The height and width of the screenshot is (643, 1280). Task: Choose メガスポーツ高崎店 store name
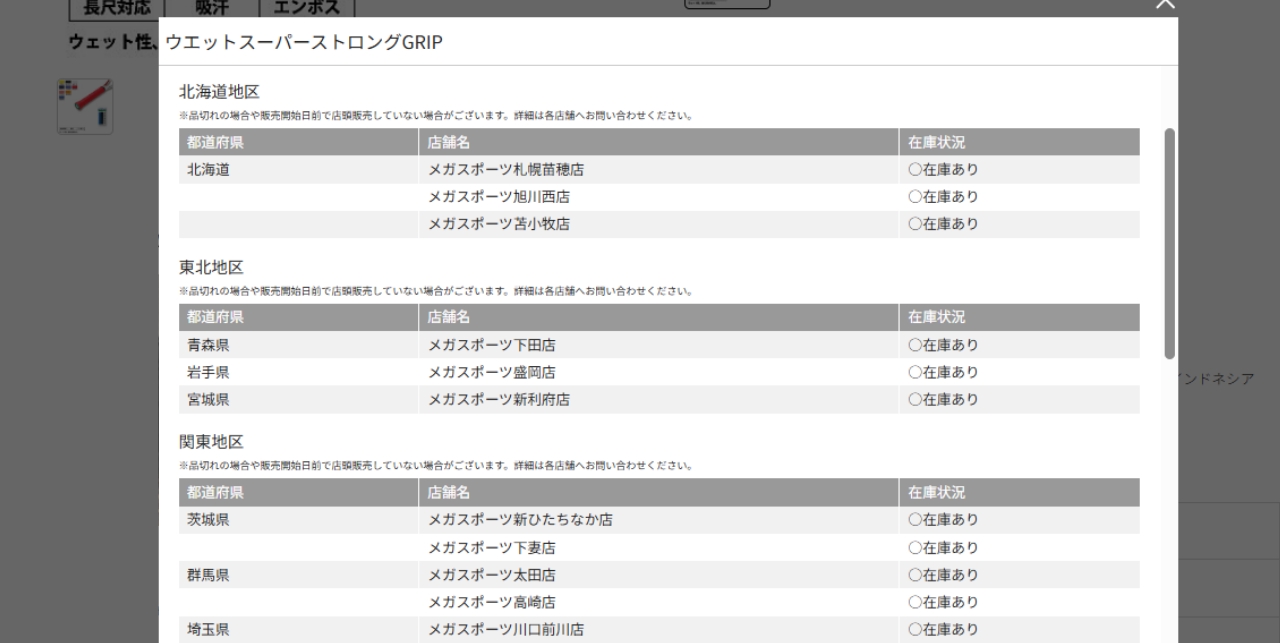pyautogui.click(x=492, y=602)
